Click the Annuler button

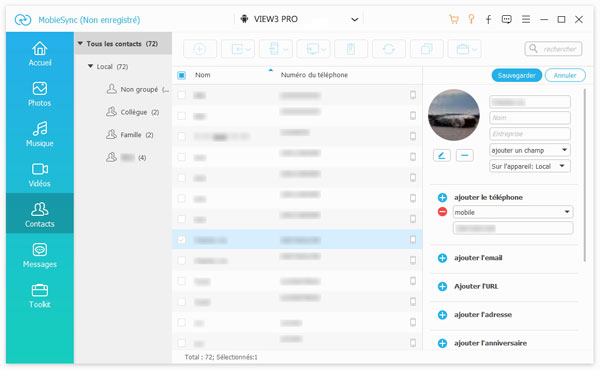pos(565,75)
